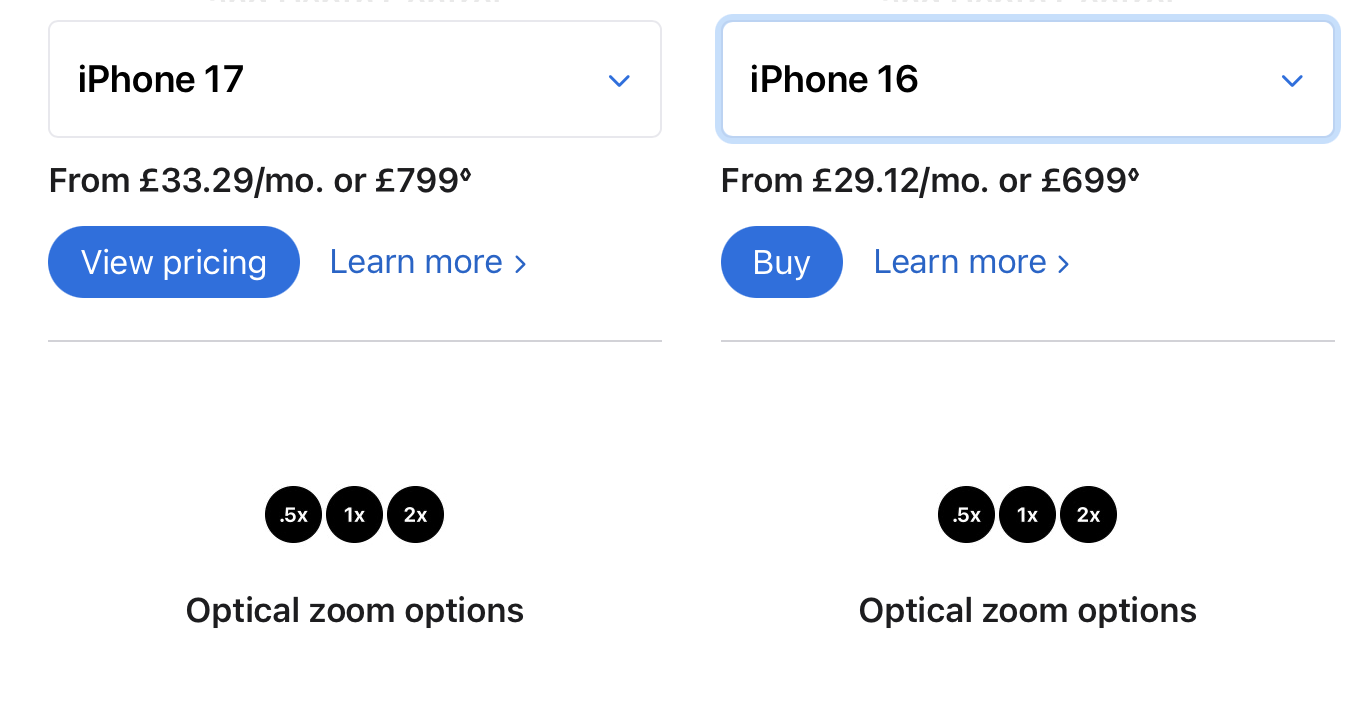Screen dimensions: 1368x708
Task: Click the .5x zoom badge under iPhone 17
Action: pos(293,515)
